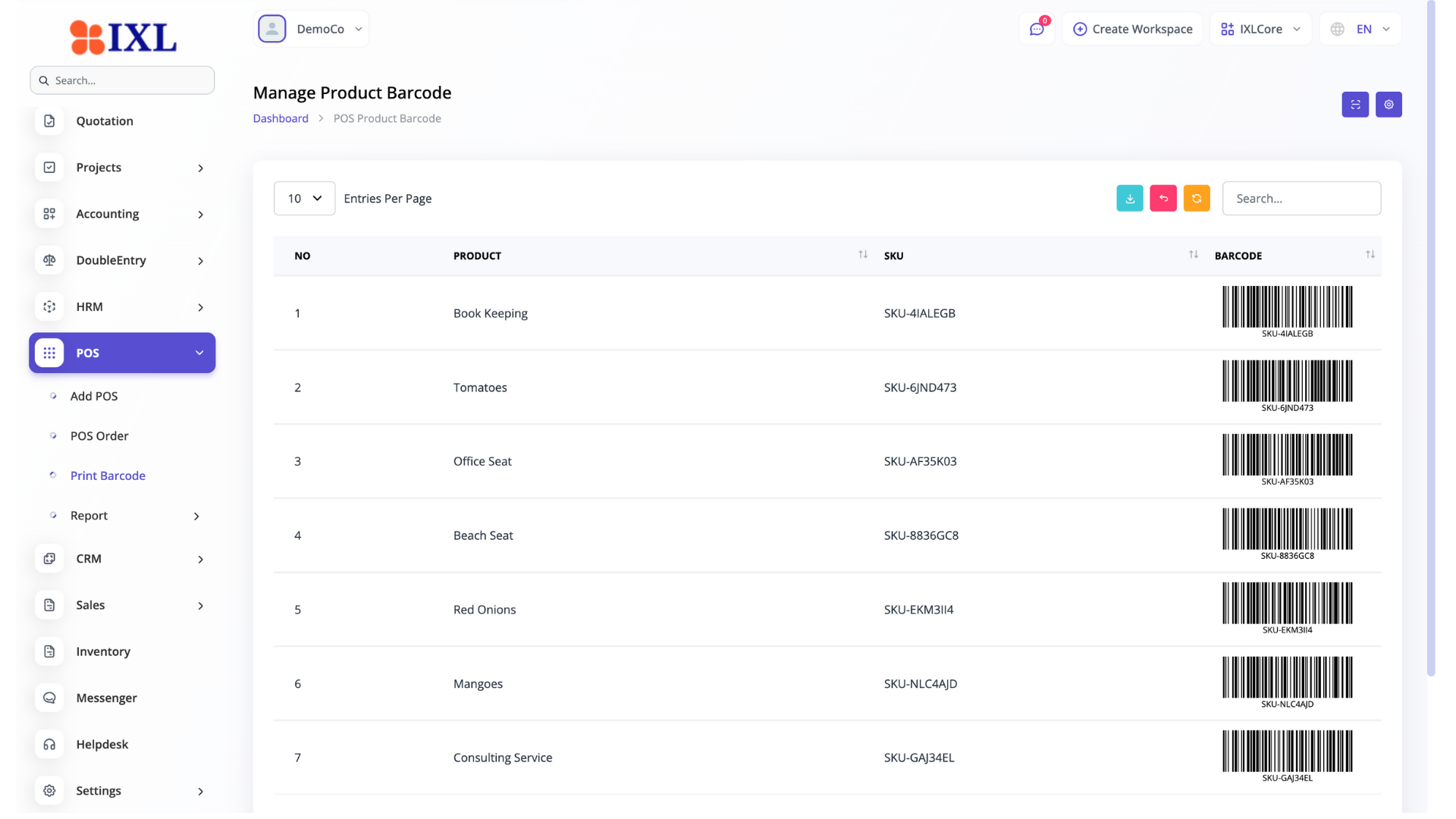Click the sidebar Search field

point(122,80)
